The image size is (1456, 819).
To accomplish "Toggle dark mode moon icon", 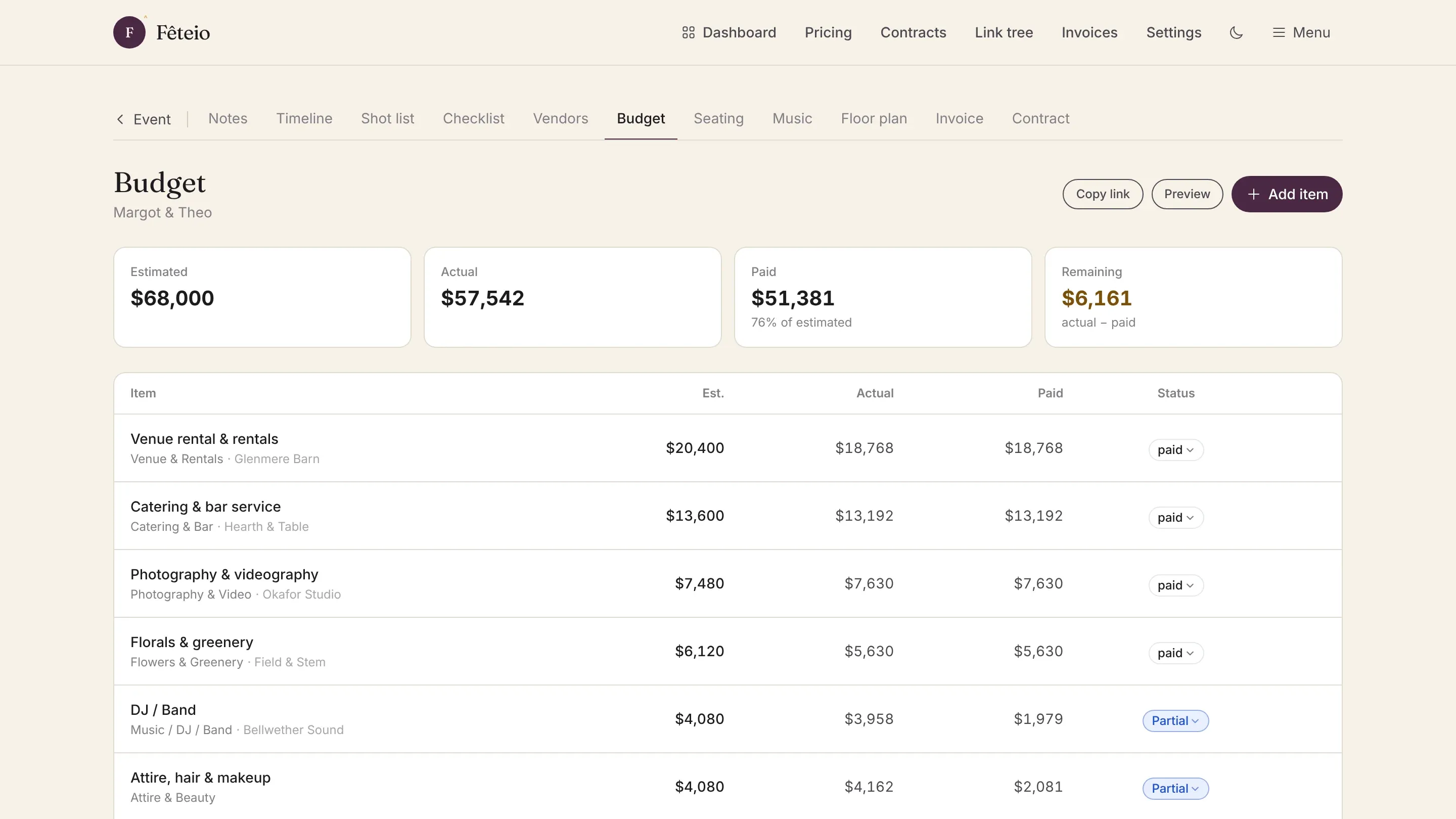I will click(1236, 33).
